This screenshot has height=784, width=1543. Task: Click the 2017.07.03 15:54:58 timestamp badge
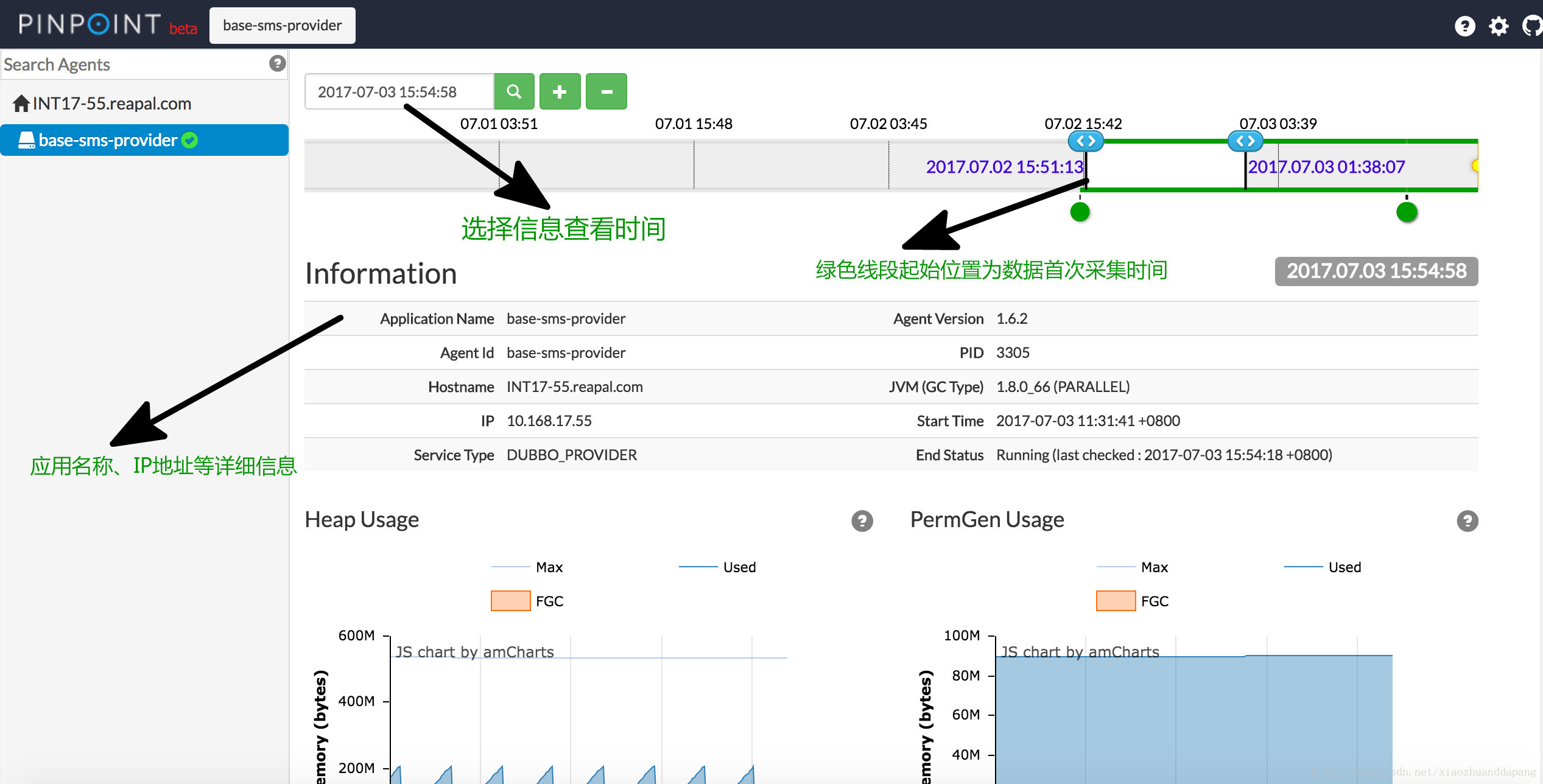[x=1376, y=271]
